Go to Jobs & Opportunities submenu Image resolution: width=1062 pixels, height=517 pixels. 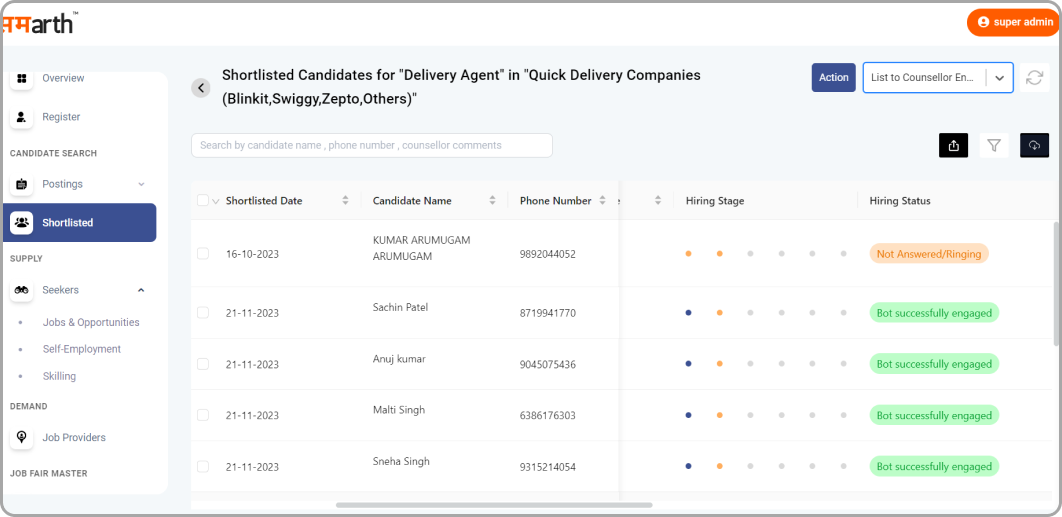[91, 323]
